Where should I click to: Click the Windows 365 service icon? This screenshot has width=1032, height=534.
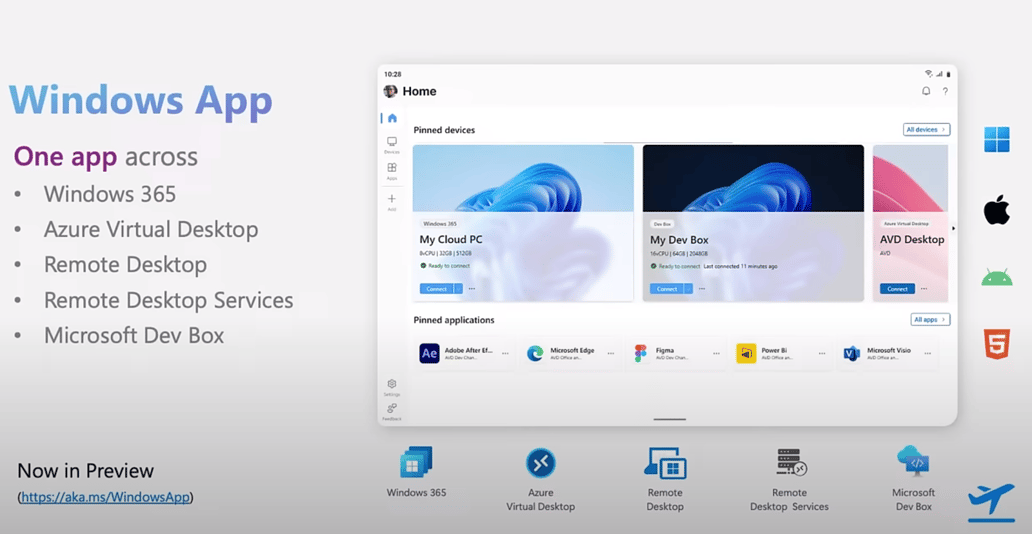(416, 462)
